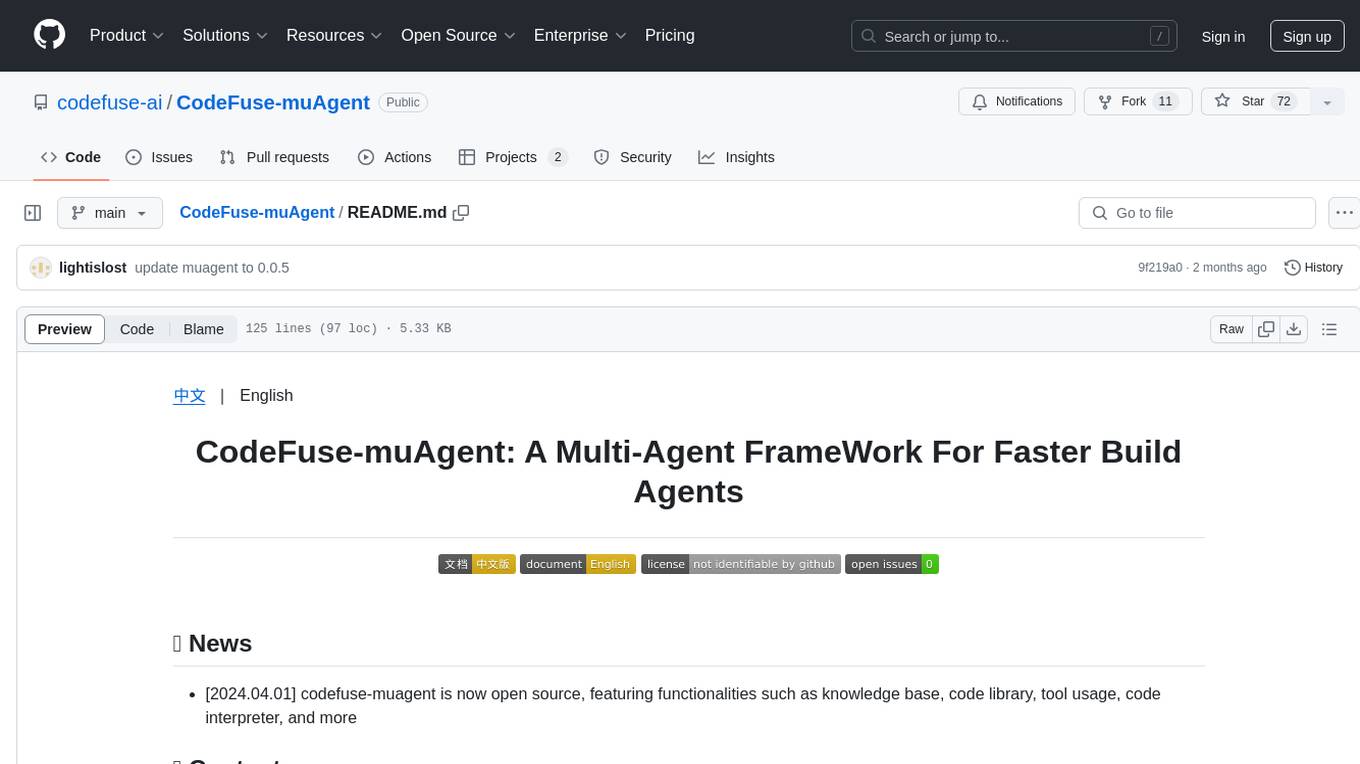Switch to the Code tab

tap(71, 157)
